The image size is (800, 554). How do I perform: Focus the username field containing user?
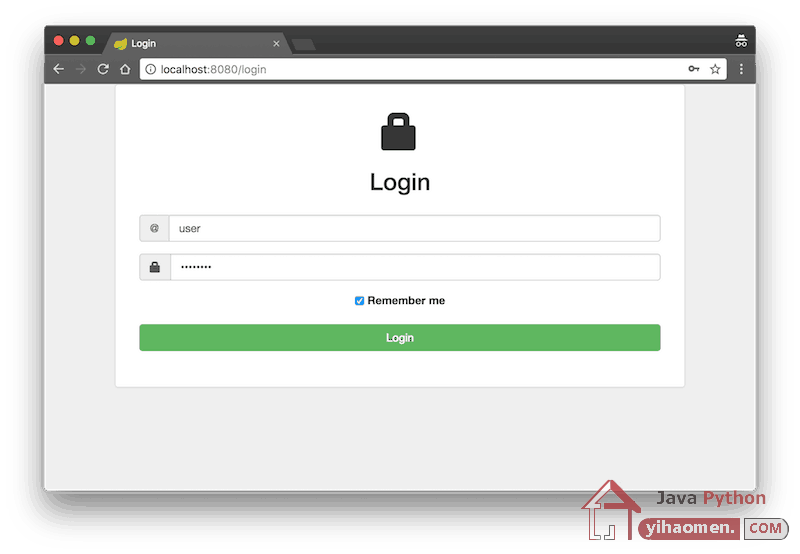tap(414, 228)
